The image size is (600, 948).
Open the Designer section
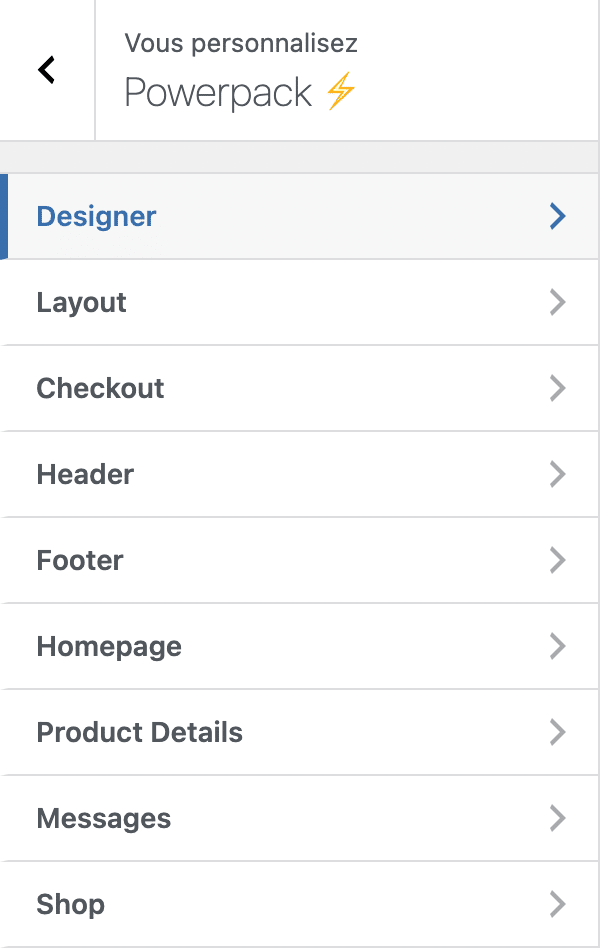pyautogui.click(x=96, y=216)
